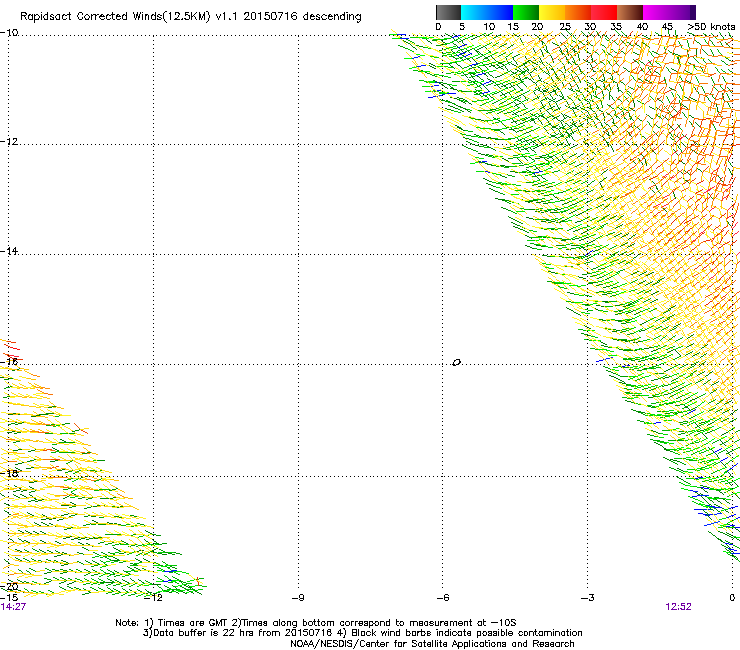Select the cyan-blue 5-15 knots legend band
This screenshot has height=650, width=740.
[487, 12]
